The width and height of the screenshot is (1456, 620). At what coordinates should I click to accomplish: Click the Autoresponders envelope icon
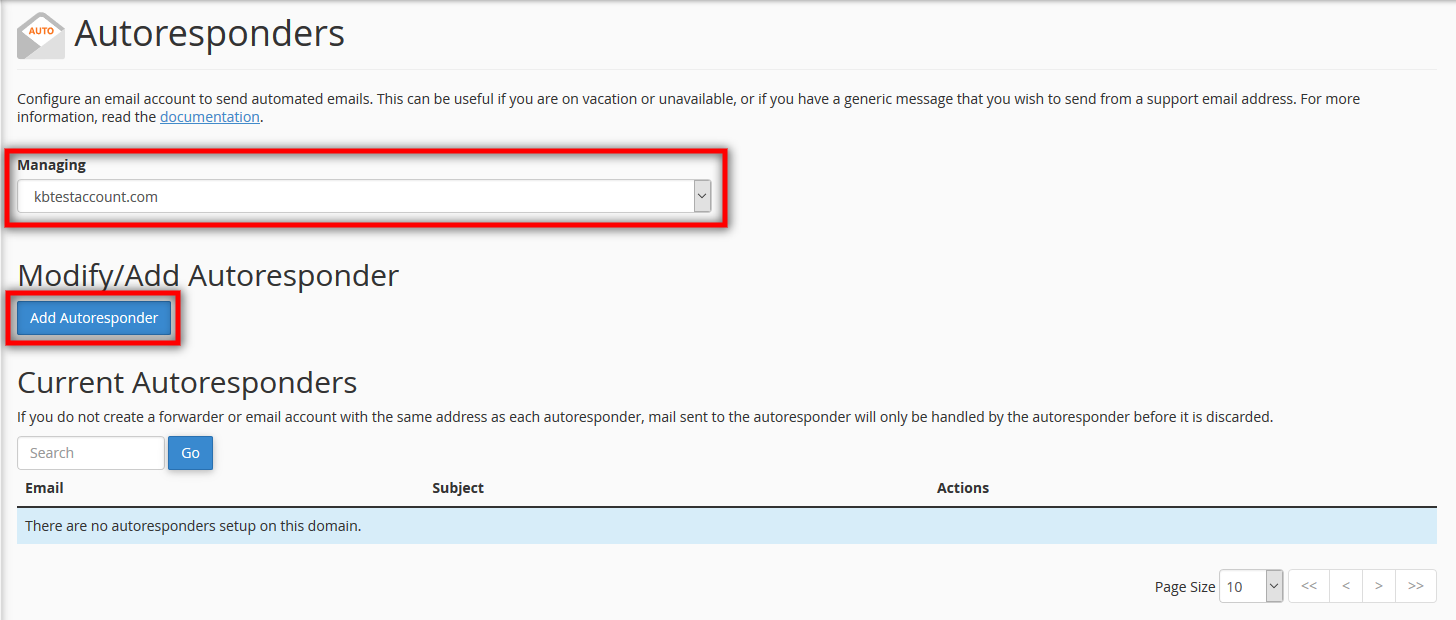click(41, 35)
